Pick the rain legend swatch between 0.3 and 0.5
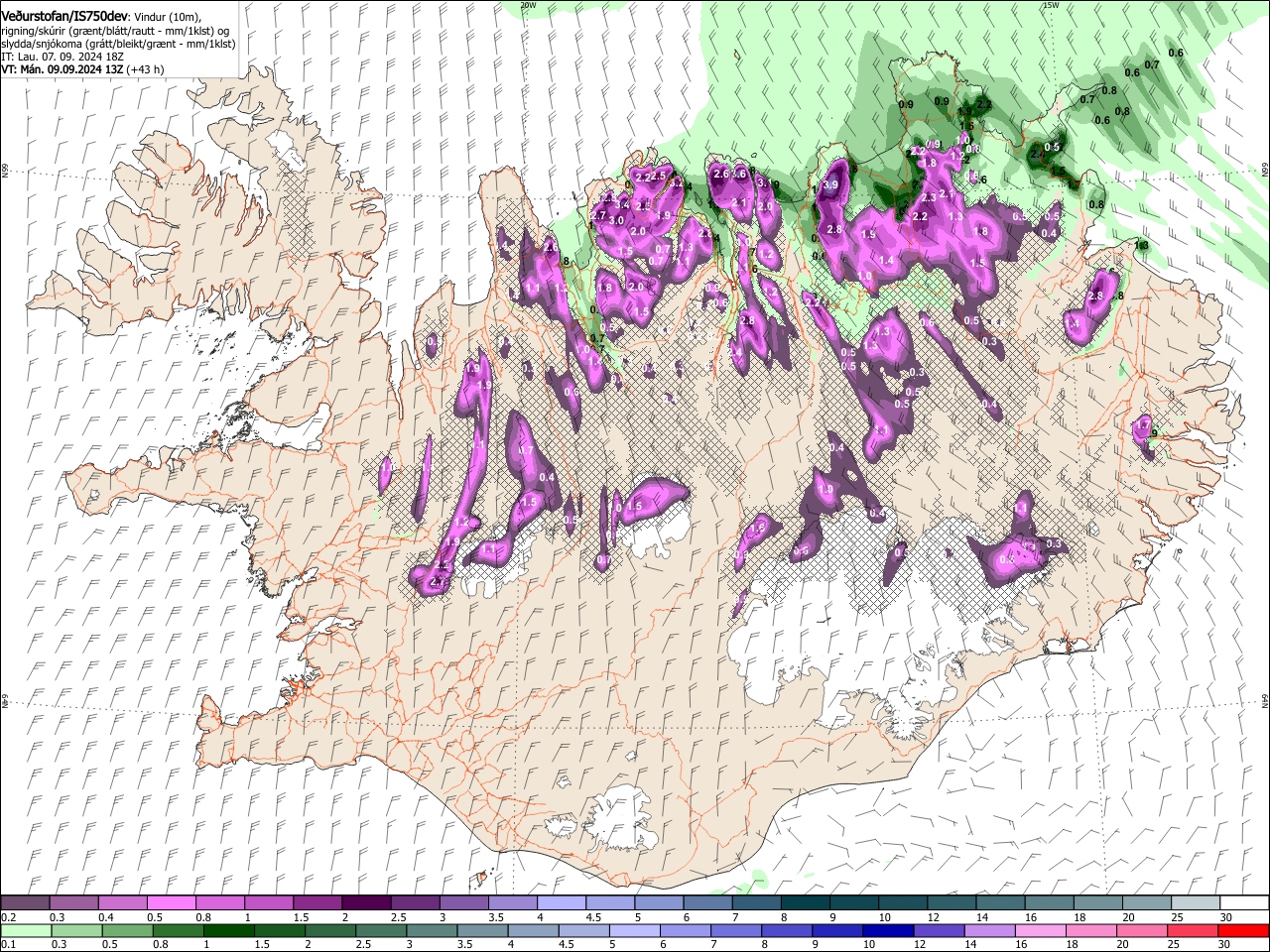1270x952 pixels. [76, 930]
